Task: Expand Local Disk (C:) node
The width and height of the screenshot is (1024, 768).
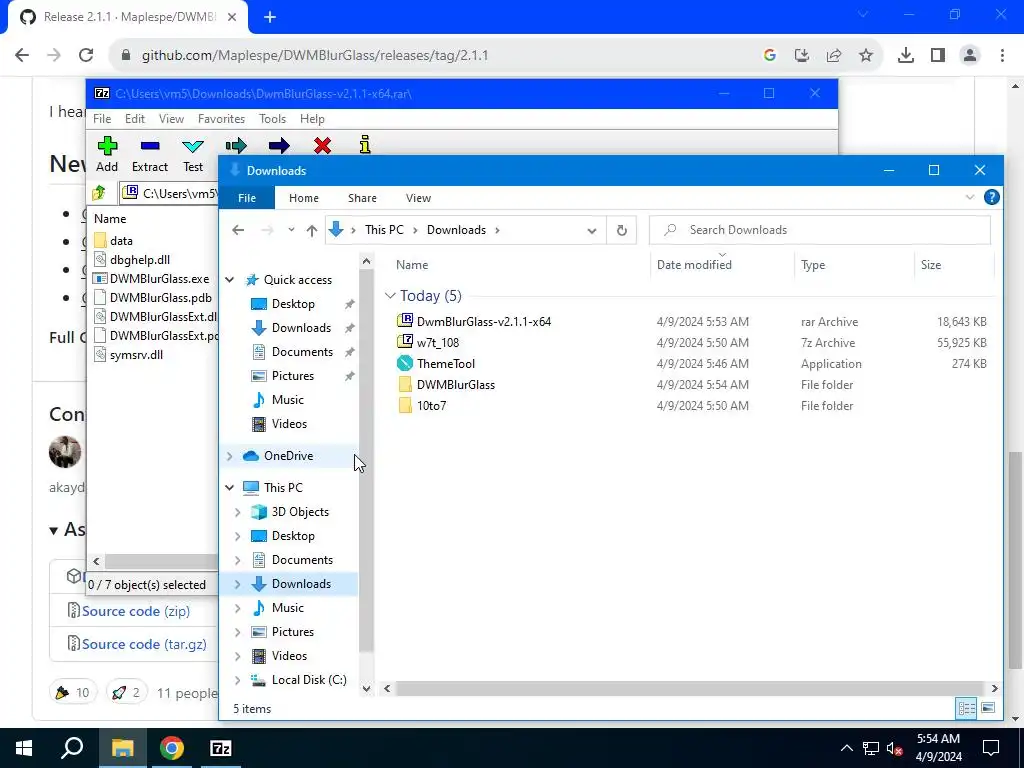Action: (238, 680)
